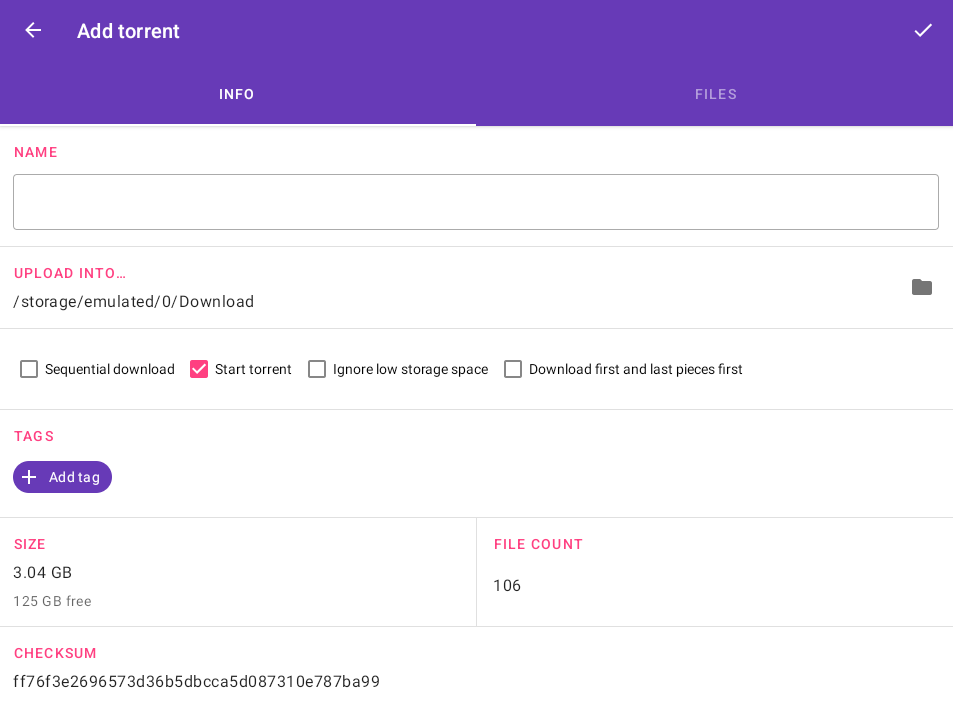This screenshot has width=953, height=705.
Task: Switch to the Files tab
Action: coord(715,94)
